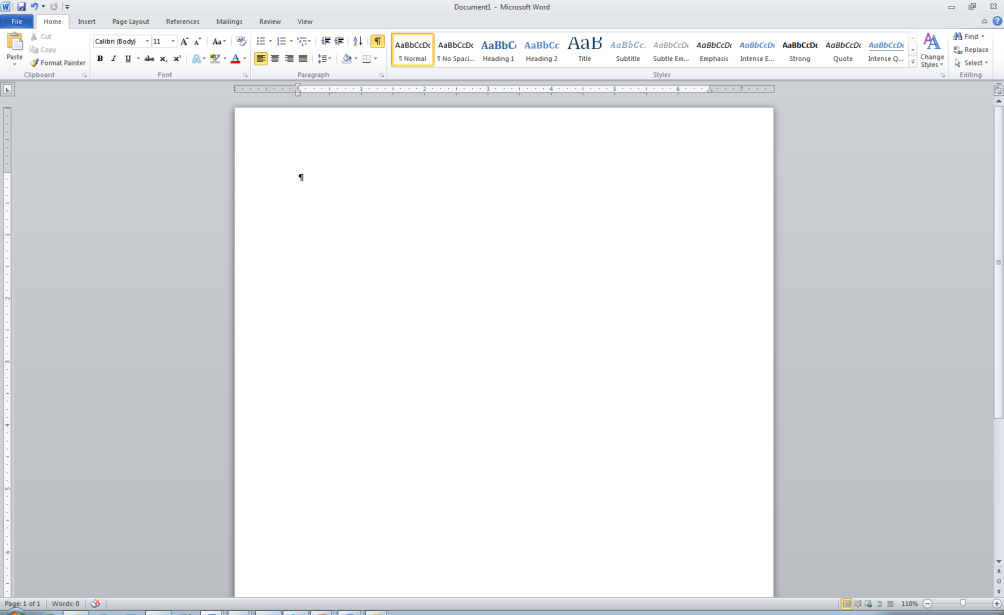The image size is (1004, 615).
Task: Open the font size dropdown
Action: [x=173, y=42]
